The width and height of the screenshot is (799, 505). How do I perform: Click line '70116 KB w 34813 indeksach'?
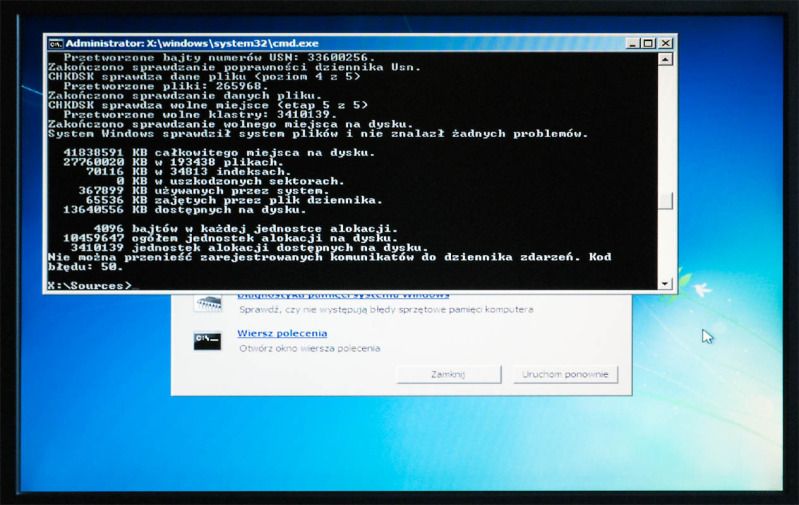coord(189,171)
